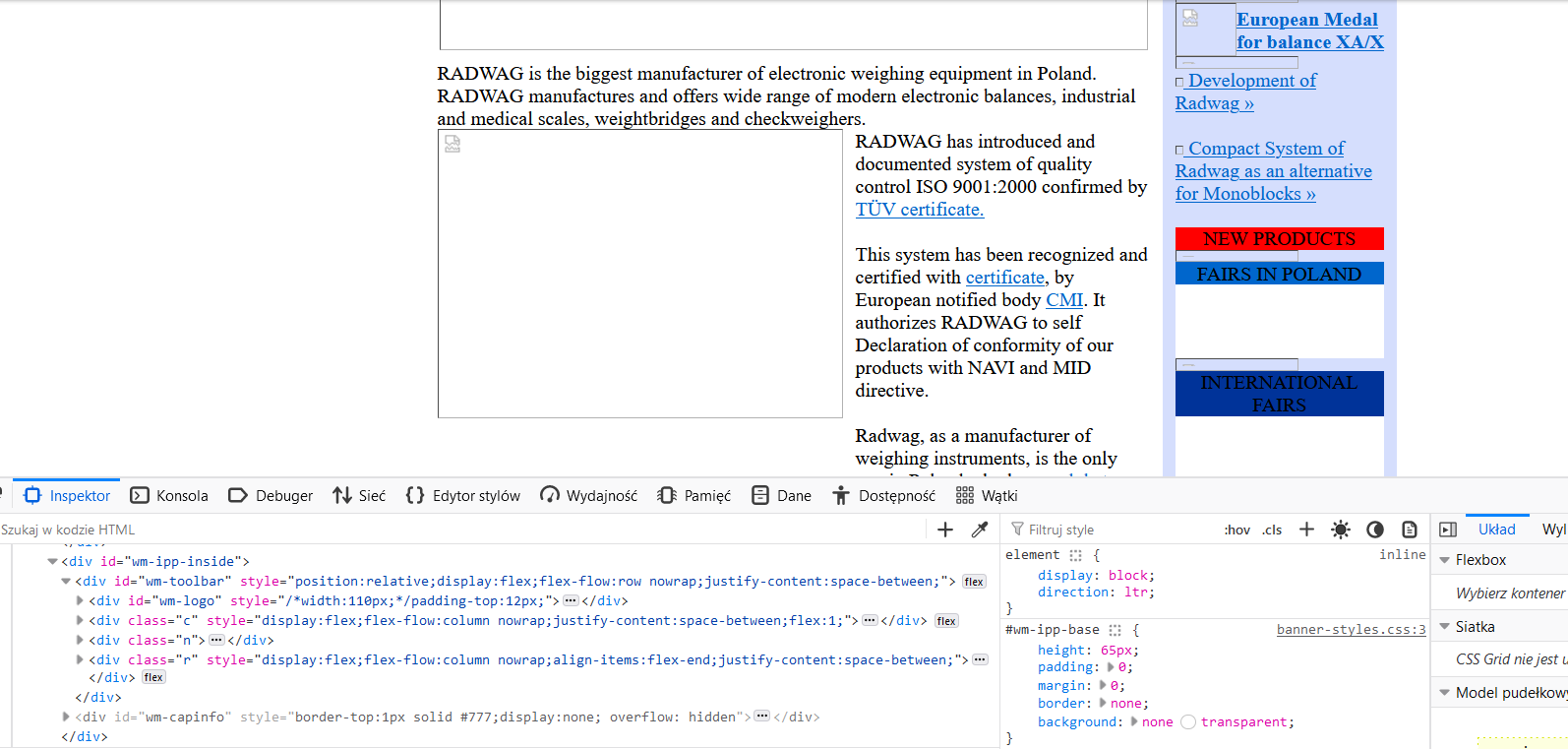Open the Sieć network tab
Viewport: 1568px width, 749px height.
point(359,495)
